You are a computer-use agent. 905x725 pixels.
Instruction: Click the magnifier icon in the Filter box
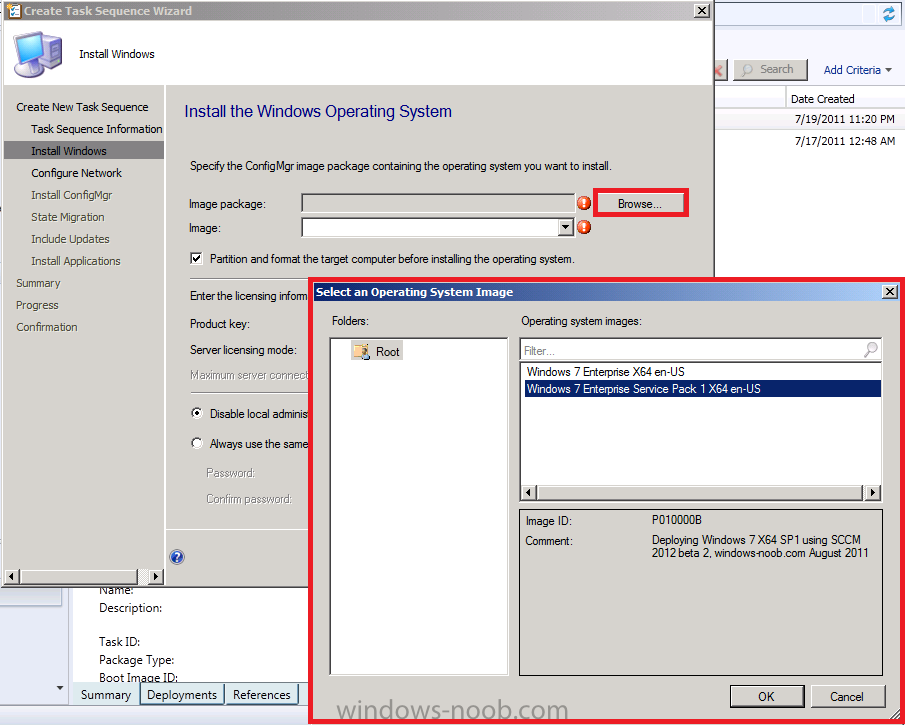pos(870,349)
